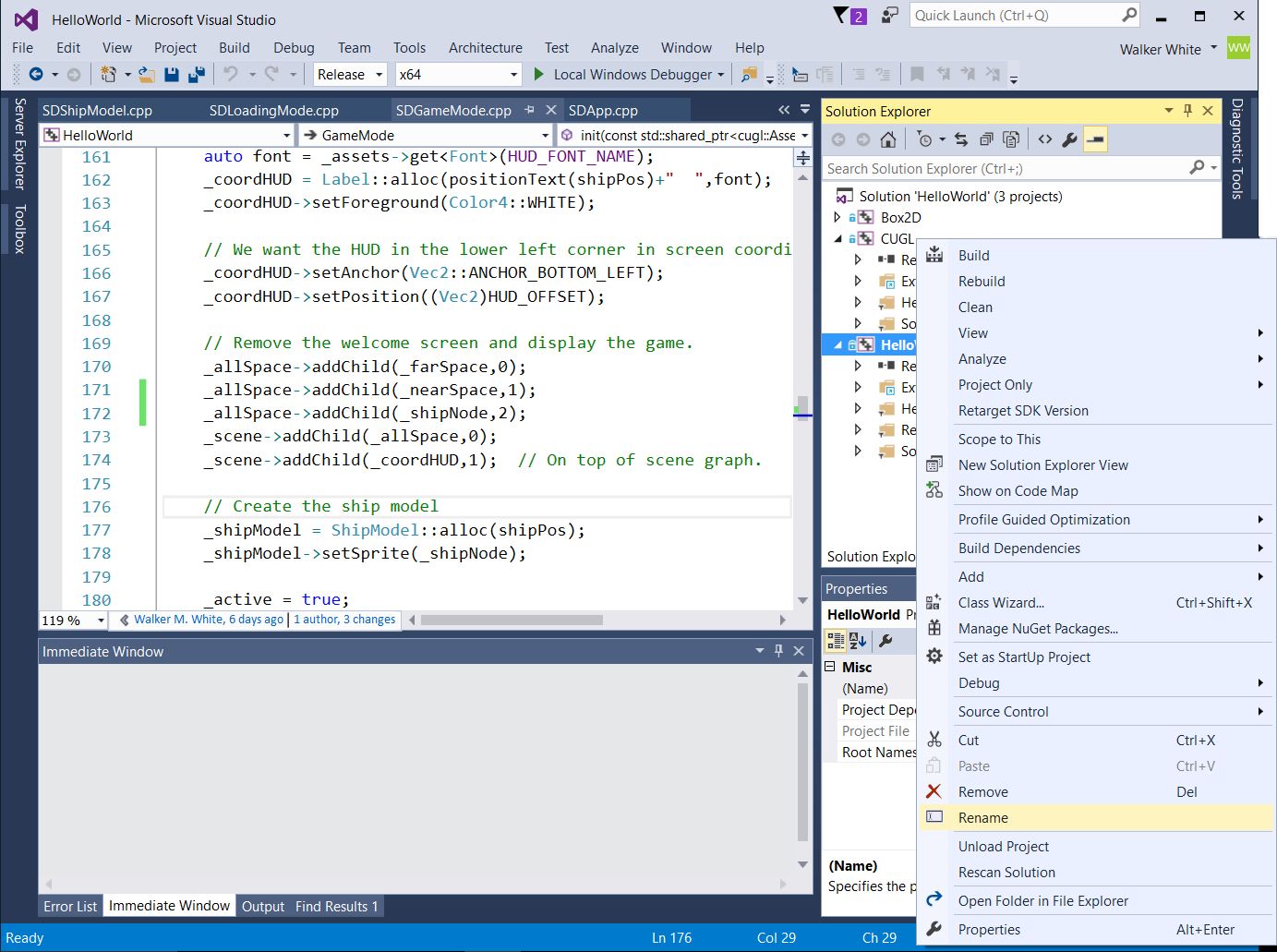Toggle Preview Selected Items in Solution Explorer
The width and height of the screenshot is (1277, 952).
[1095, 139]
